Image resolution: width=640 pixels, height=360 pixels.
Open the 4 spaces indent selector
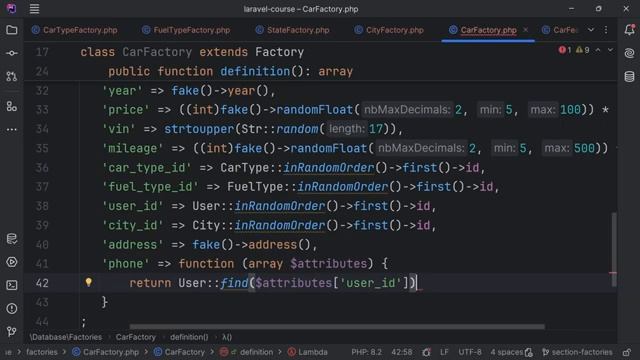click(x=507, y=352)
